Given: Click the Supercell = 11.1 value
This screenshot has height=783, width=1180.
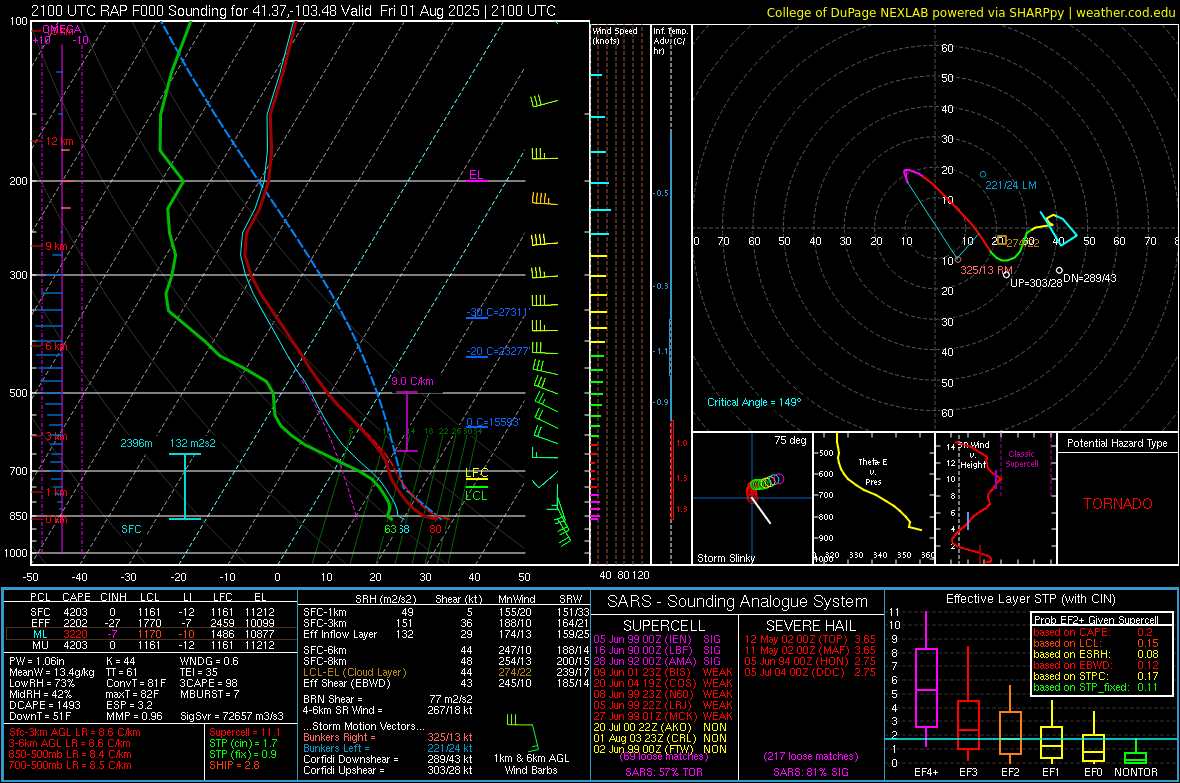Looking at the screenshot, I should click(245, 732).
